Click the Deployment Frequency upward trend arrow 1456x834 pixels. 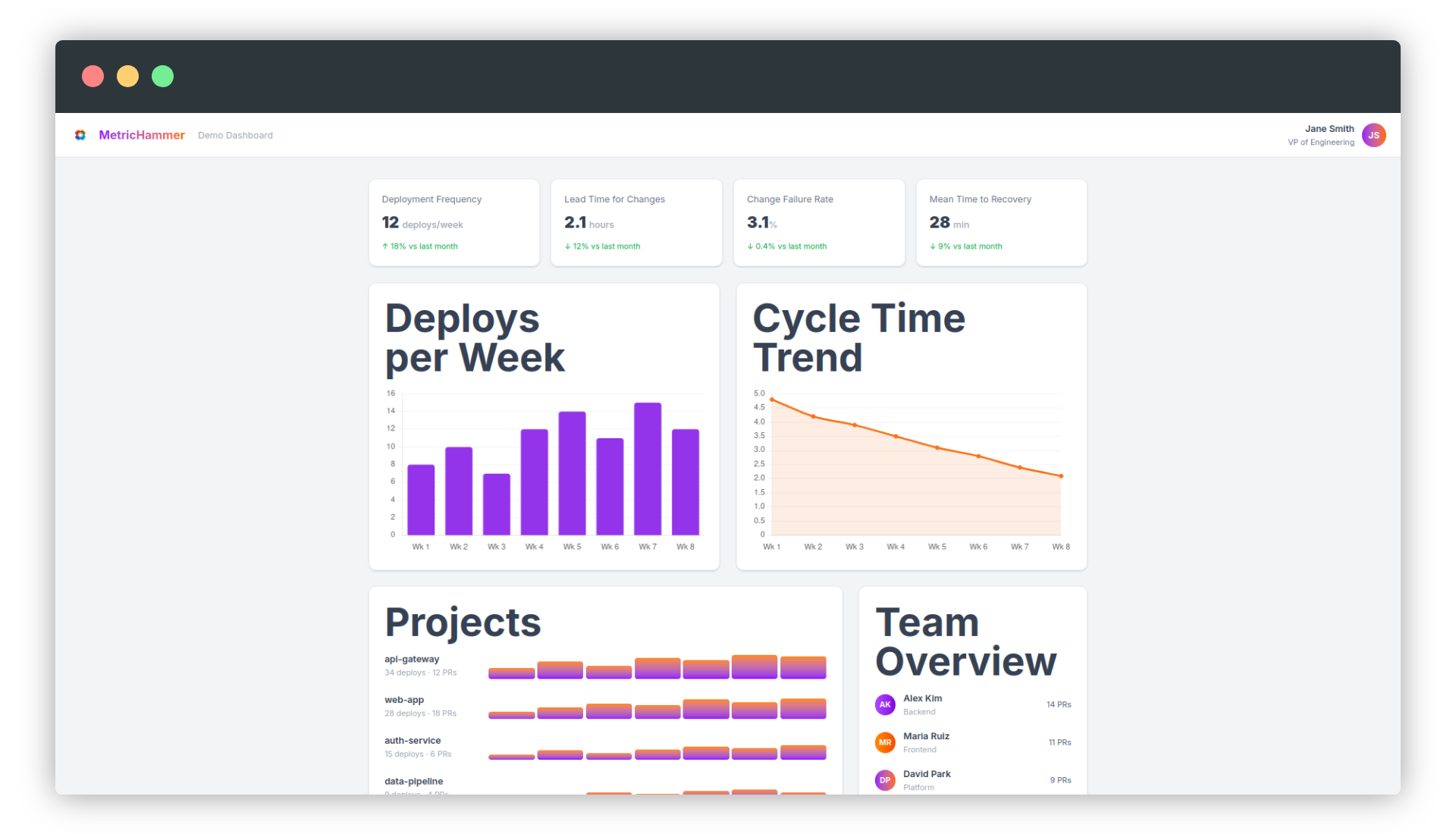[x=385, y=246]
